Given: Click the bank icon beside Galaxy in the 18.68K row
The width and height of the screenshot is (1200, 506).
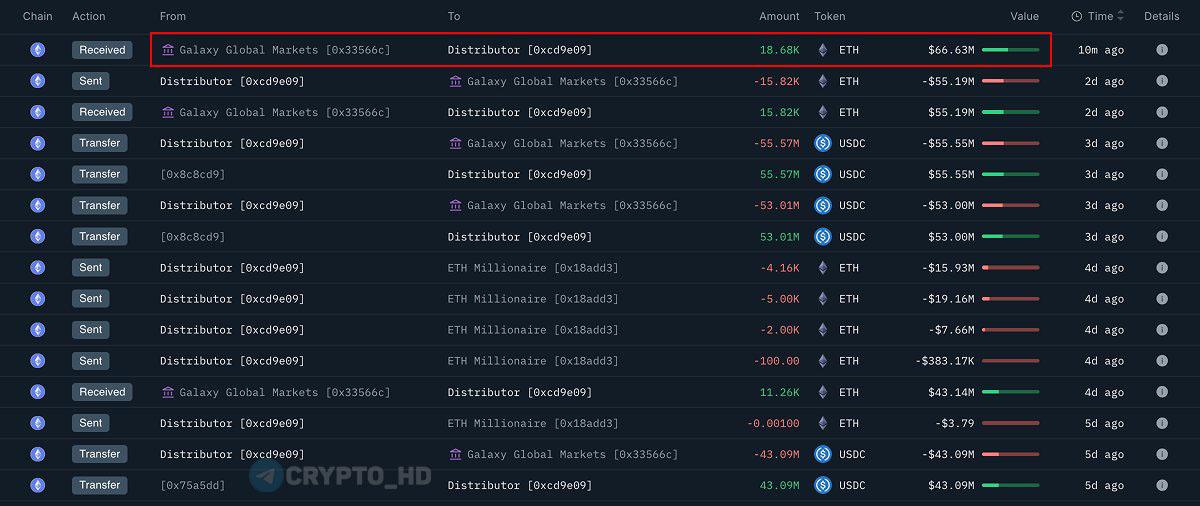Looking at the screenshot, I should click(x=167, y=50).
